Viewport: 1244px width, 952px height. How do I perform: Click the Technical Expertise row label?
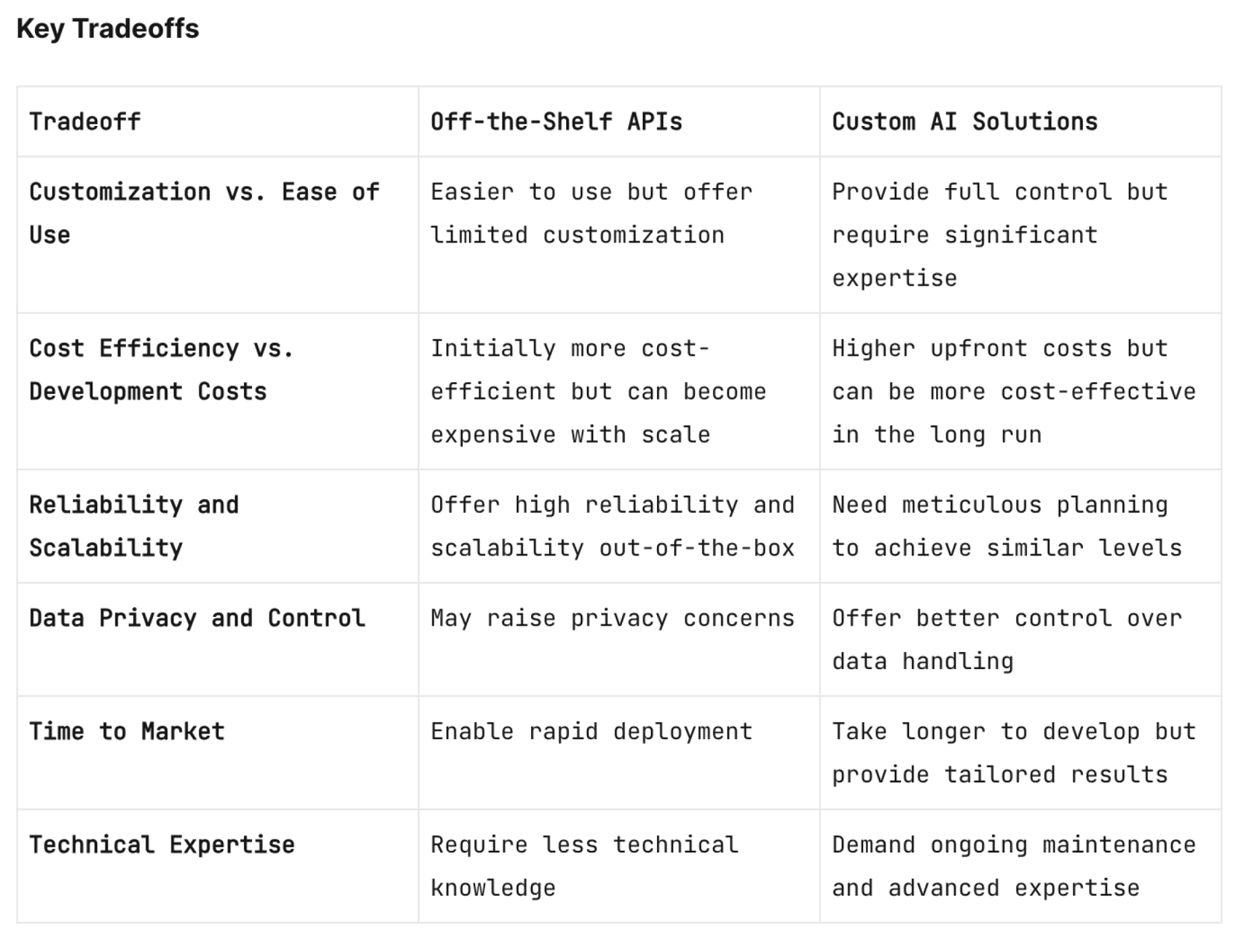click(x=218, y=867)
